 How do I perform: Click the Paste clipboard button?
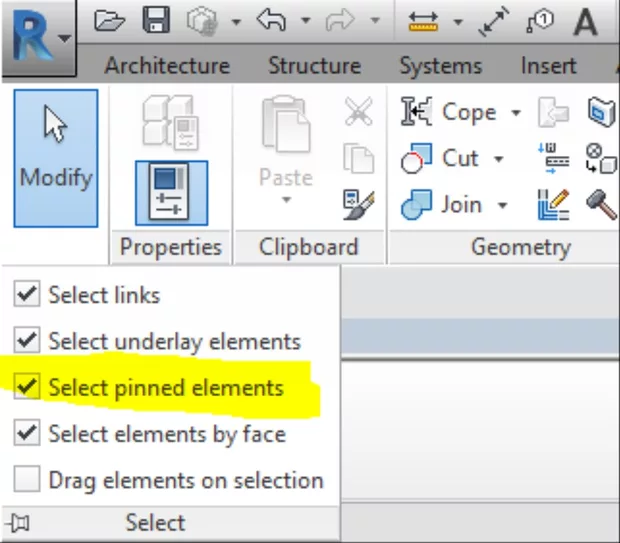tap(286, 142)
